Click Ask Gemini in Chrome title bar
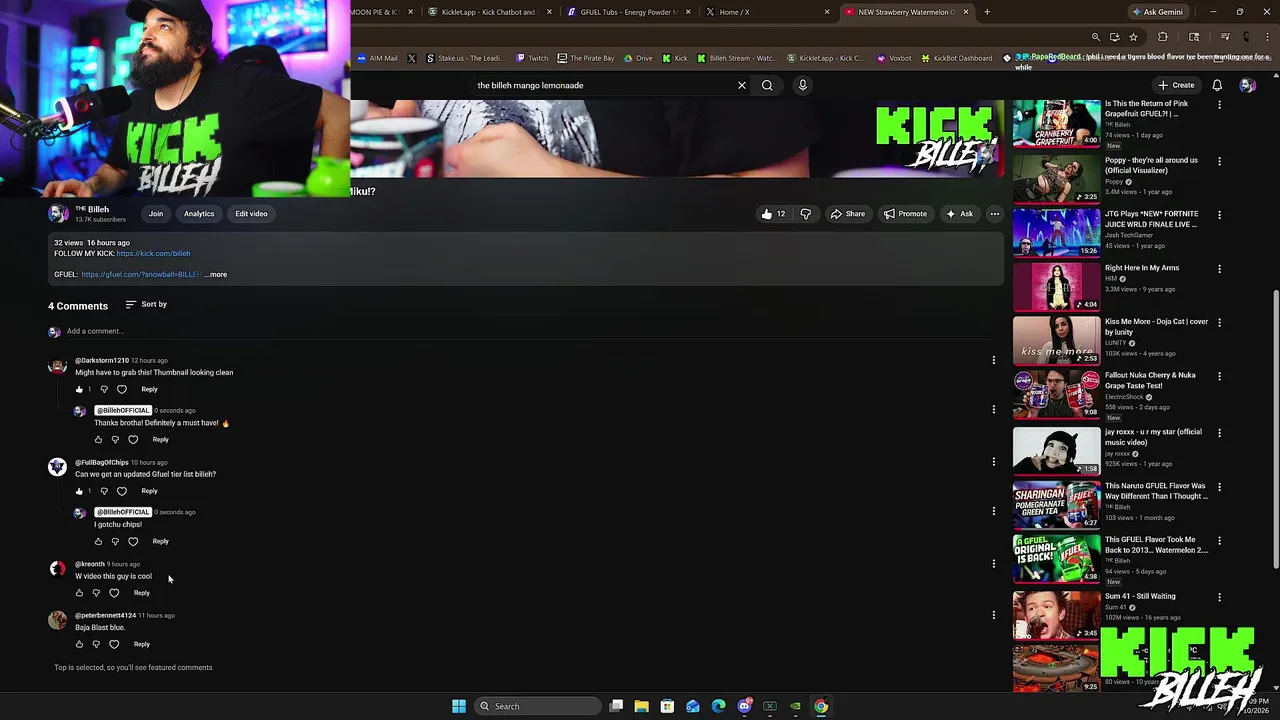Image resolution: width=1280 pixels, height=720 pixels. (1157, 12)
